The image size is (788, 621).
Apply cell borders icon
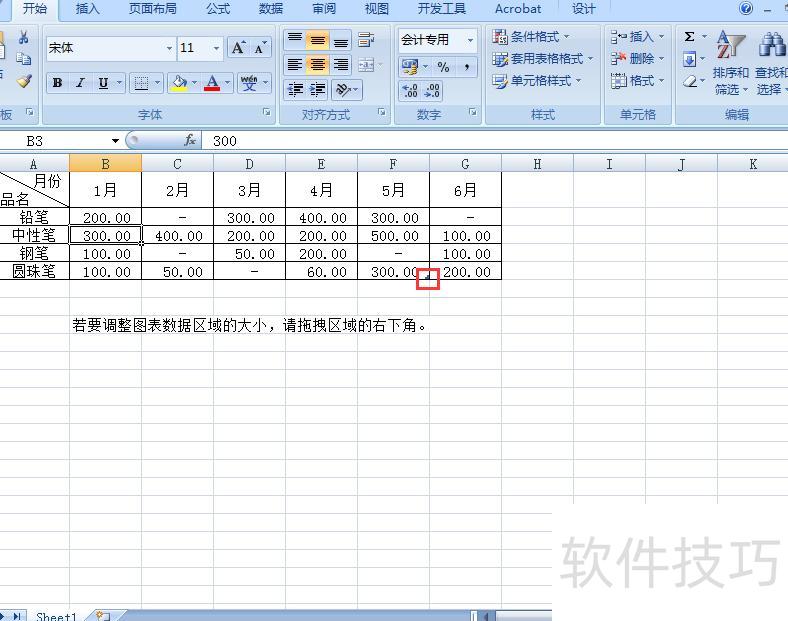(x=141, y=83)
